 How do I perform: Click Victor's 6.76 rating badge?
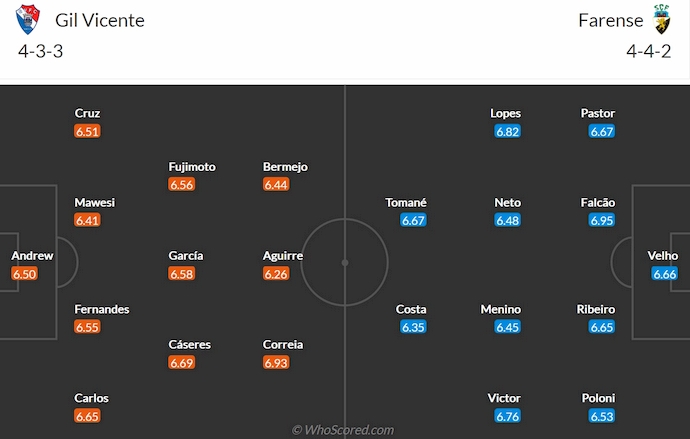point(508,416)
